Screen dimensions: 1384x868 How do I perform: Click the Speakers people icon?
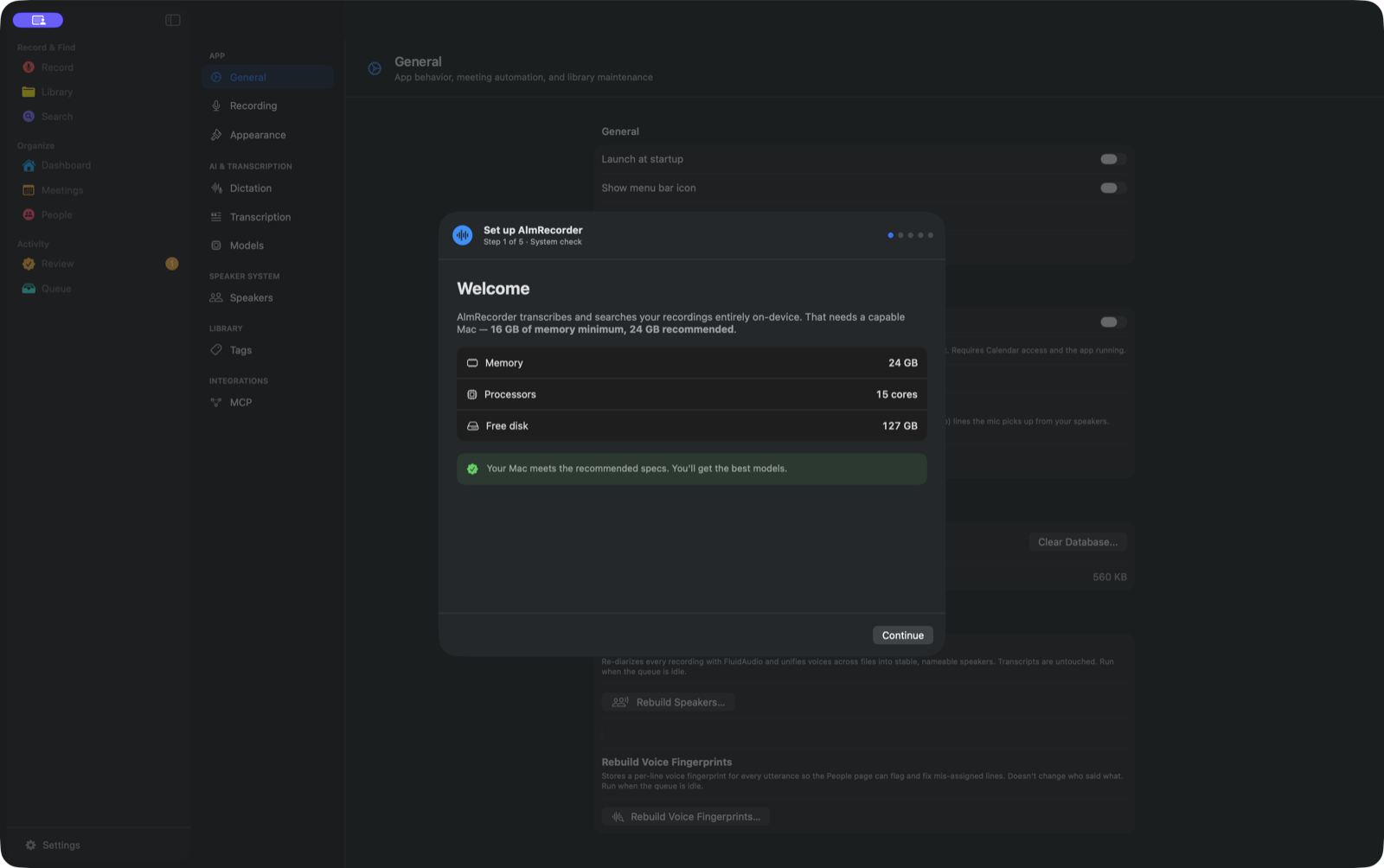coord(216,297)
